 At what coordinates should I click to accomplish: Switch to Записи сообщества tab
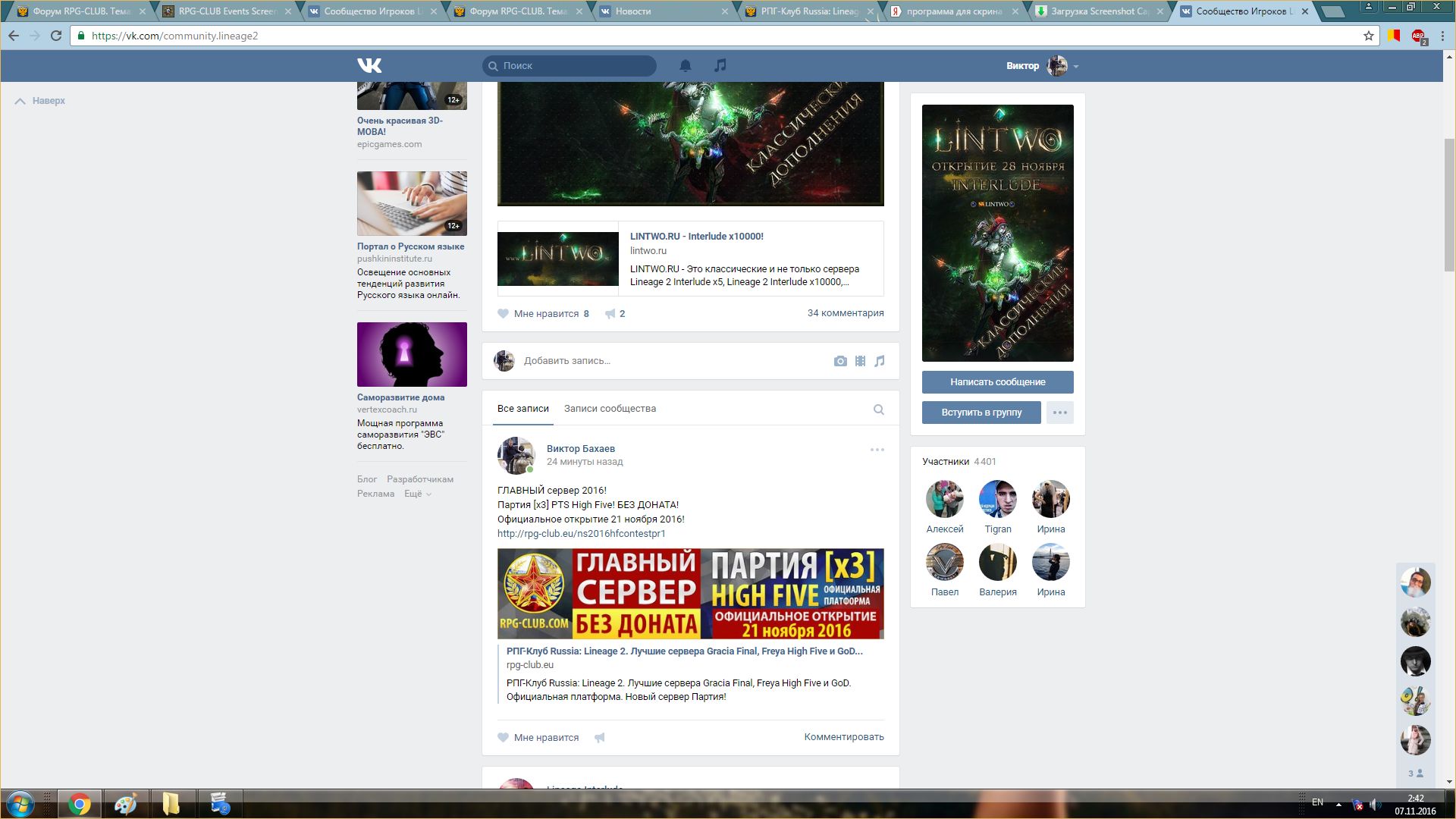[610, 409]
